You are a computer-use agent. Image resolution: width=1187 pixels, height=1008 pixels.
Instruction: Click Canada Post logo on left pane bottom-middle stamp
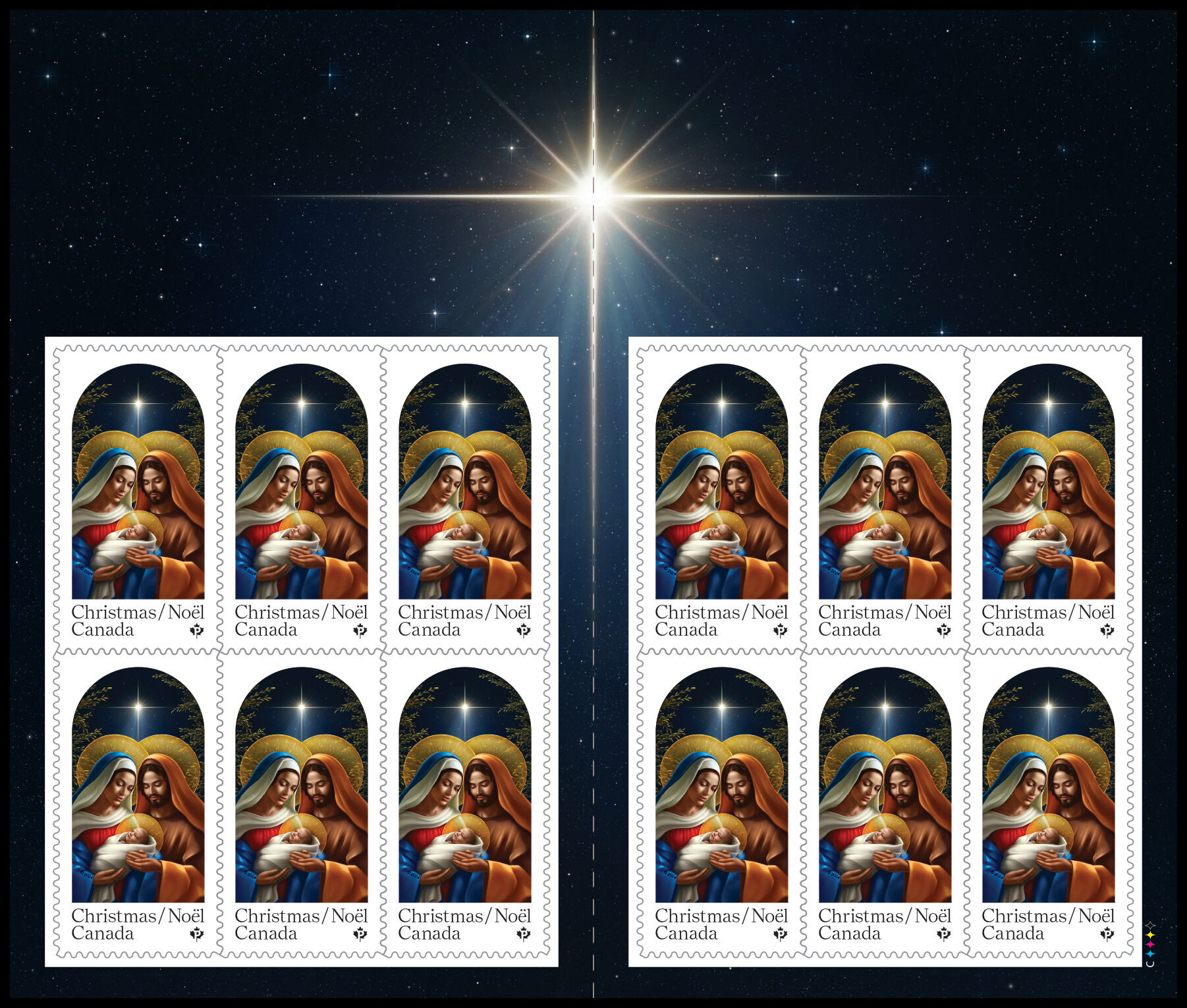[x=360, y=934]
